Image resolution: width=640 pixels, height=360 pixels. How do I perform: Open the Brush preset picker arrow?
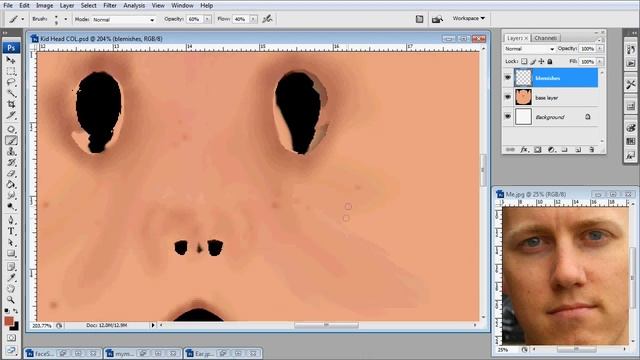click(x=65, y=19)
